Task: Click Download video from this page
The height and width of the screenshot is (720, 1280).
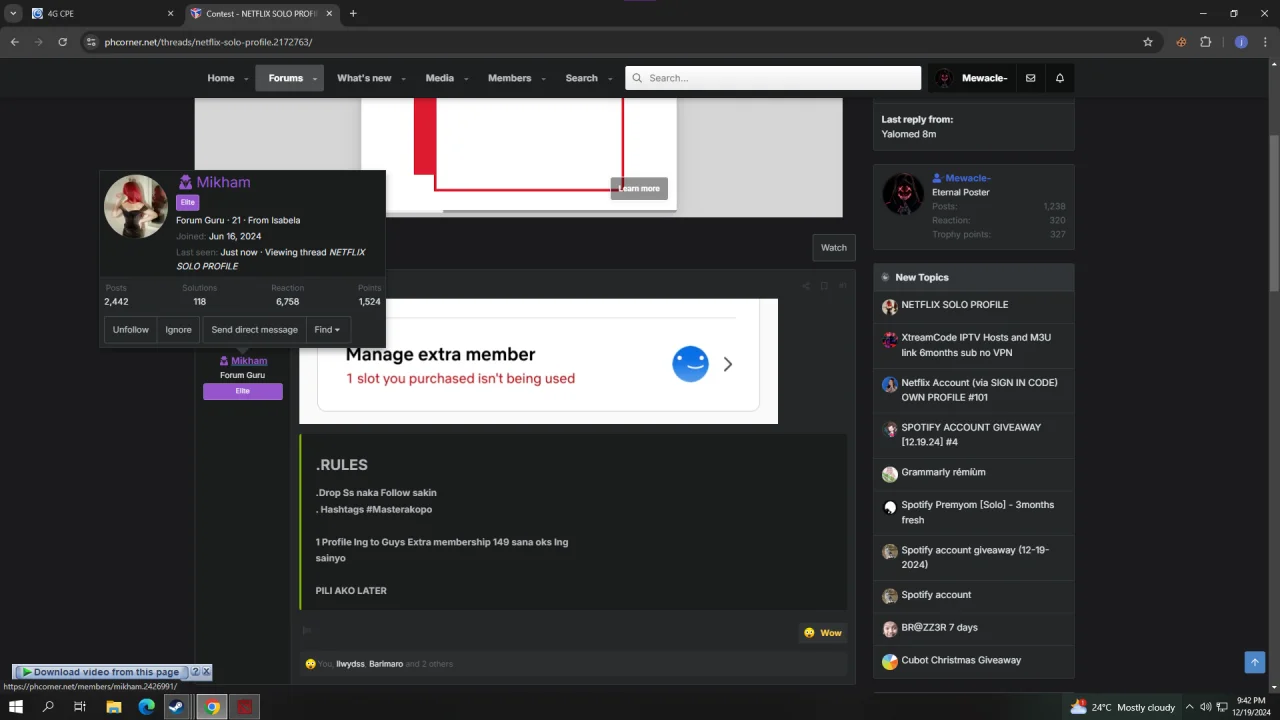Action: pos(101,672)
